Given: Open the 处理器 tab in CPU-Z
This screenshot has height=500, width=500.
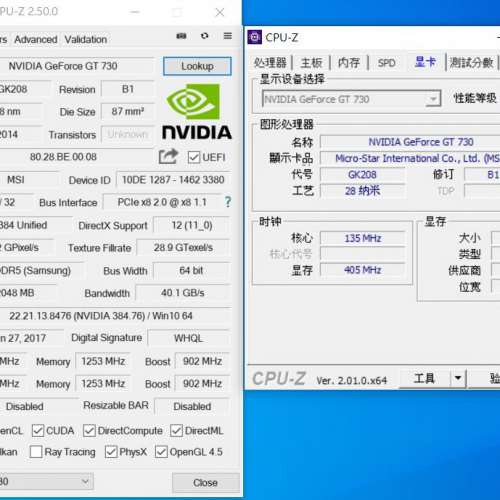Looking at the screenshot, I should [270, 62].
